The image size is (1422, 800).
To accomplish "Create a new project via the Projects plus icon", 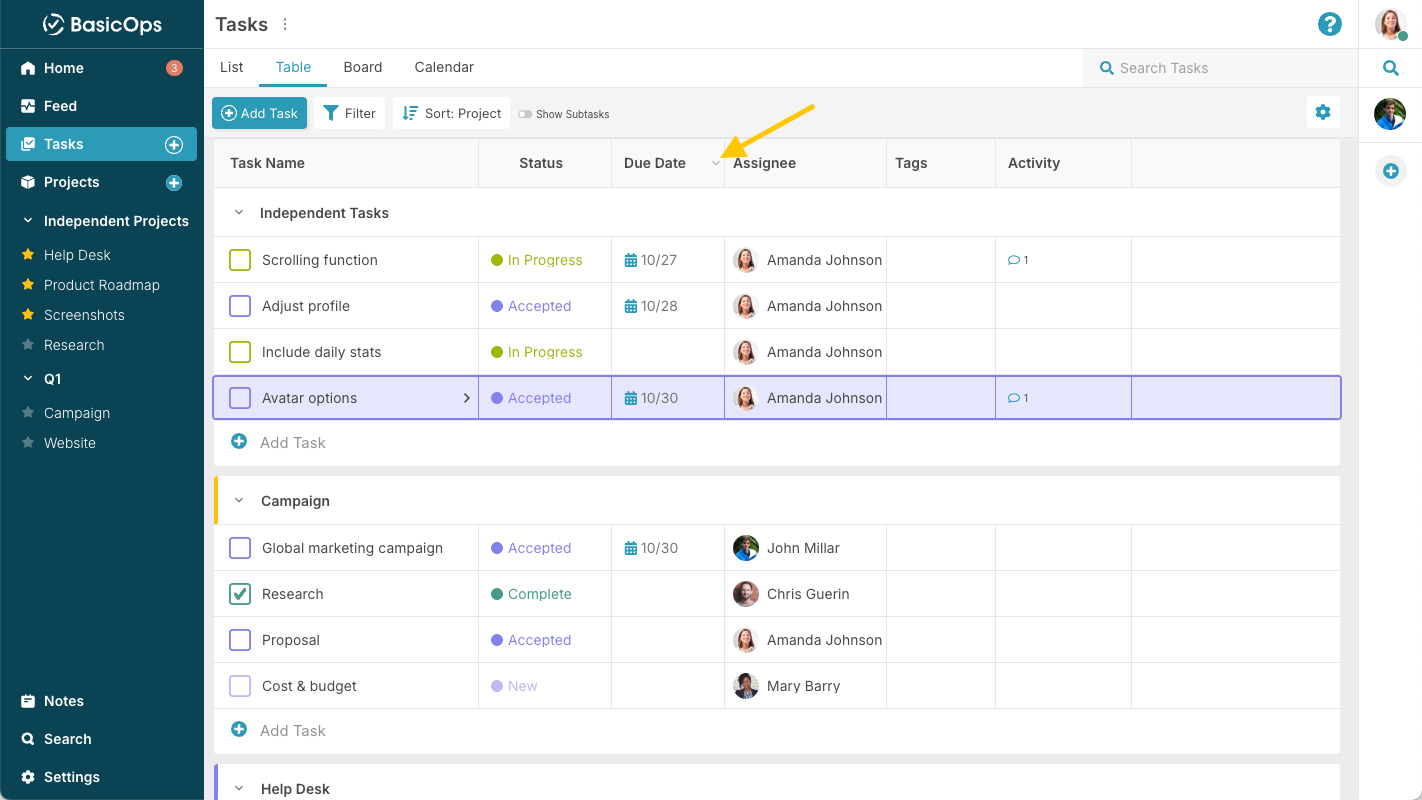I will [x=174, y=182].
